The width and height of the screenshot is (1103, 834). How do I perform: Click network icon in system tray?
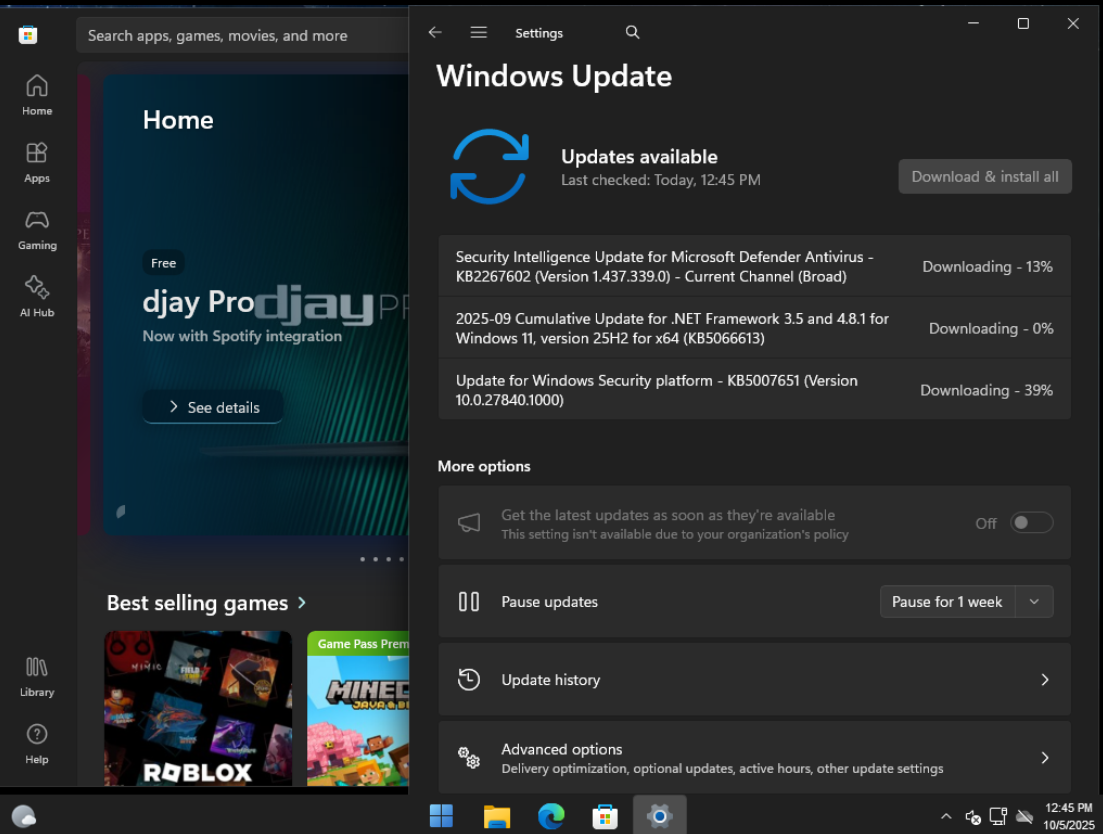coord(998,816)
